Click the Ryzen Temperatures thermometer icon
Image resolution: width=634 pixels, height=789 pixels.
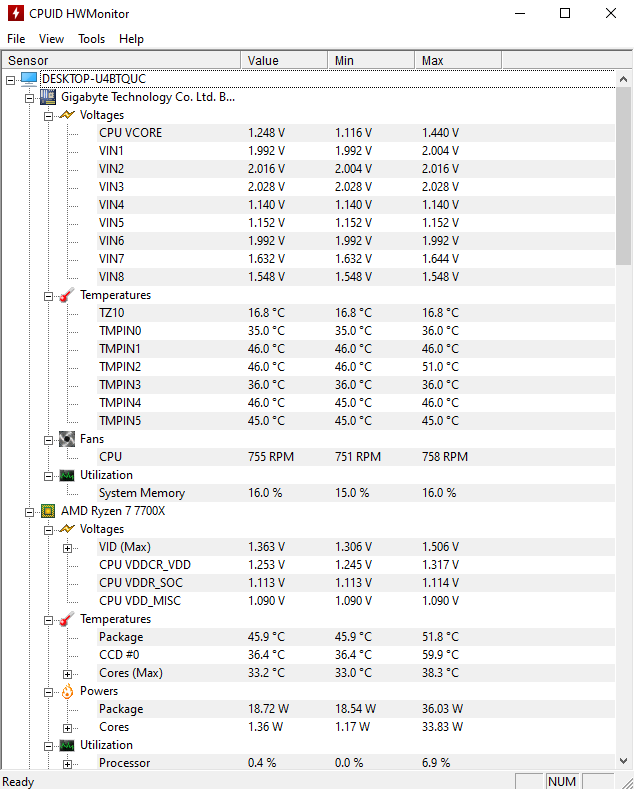[x=67, y=619]
